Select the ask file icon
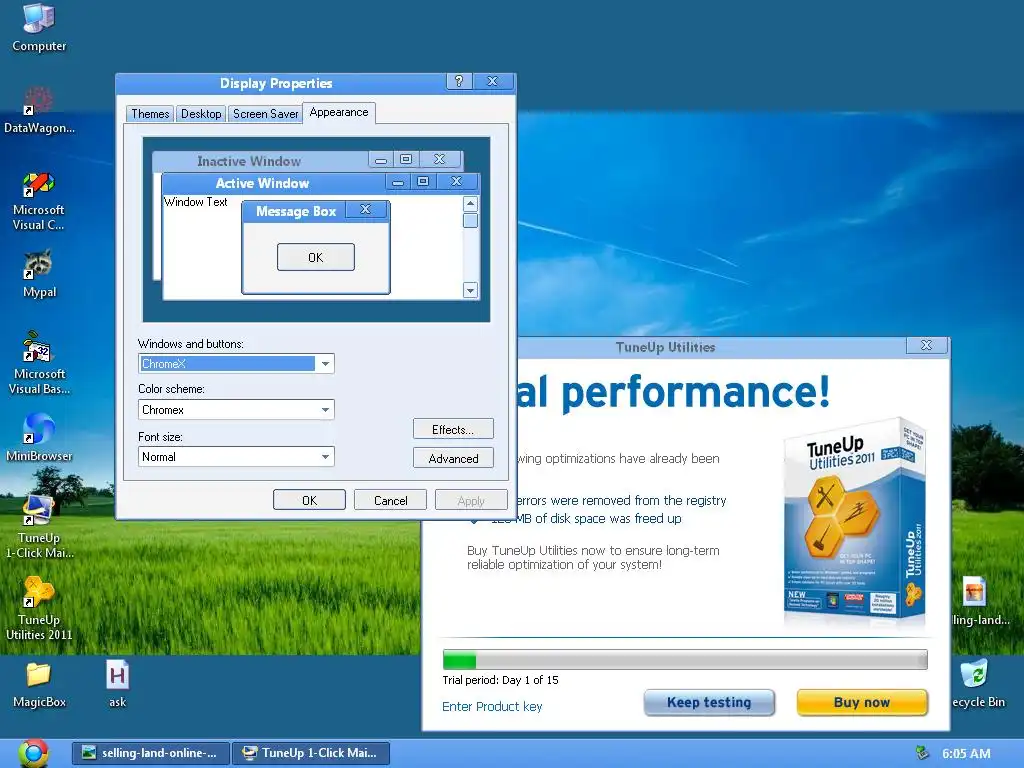 [x=118, y=684]
